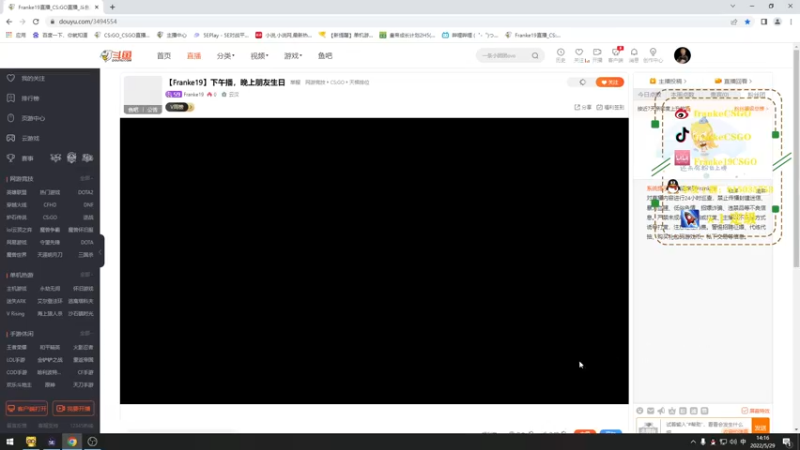
Task: Click the QQ penguin icon in overlay
Action: coord(673,186)
